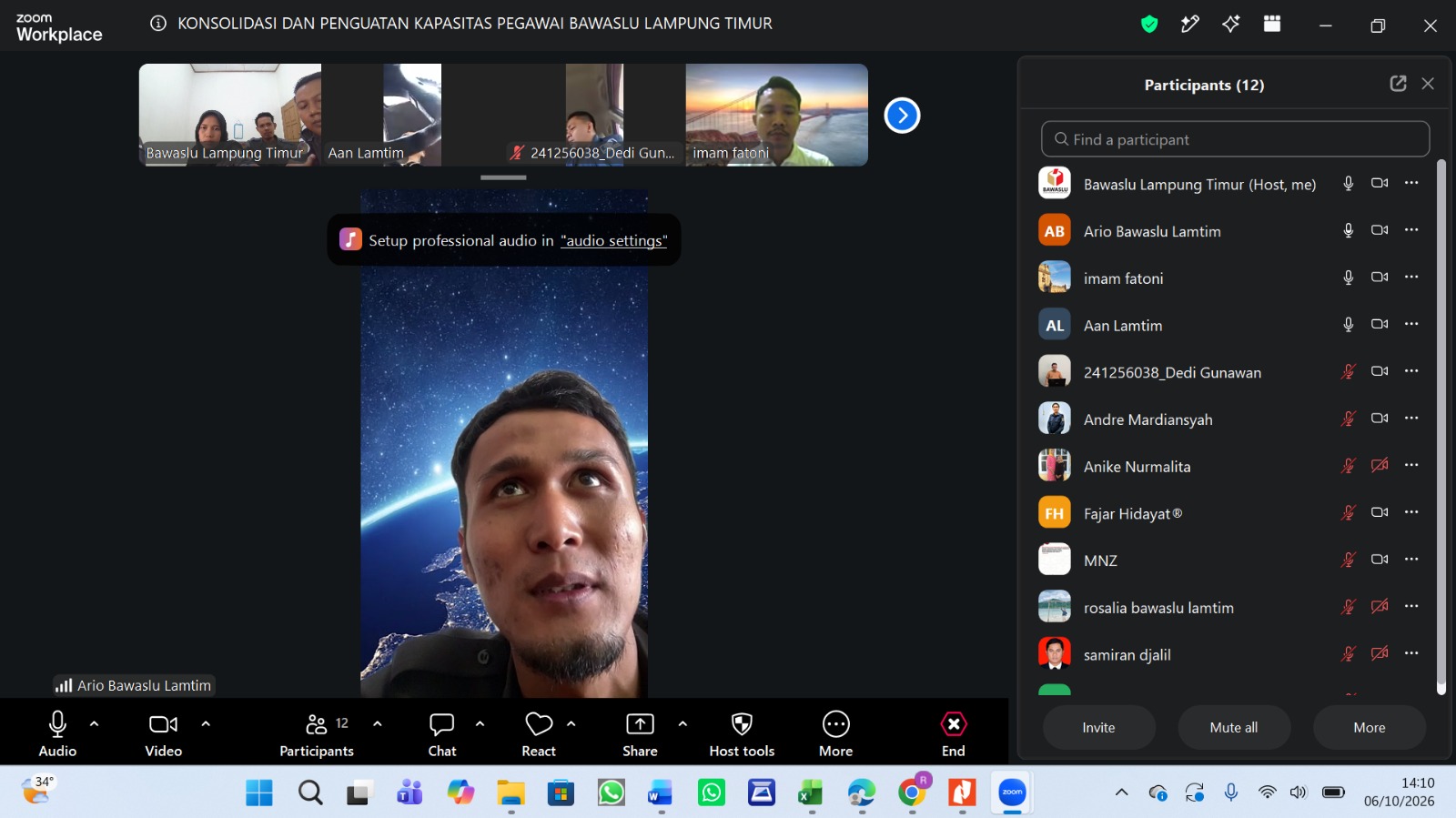The width and height of the screenshot is (1456, 818).
Task: Open Host tools shield icon
Action: (x=742, y=724)
